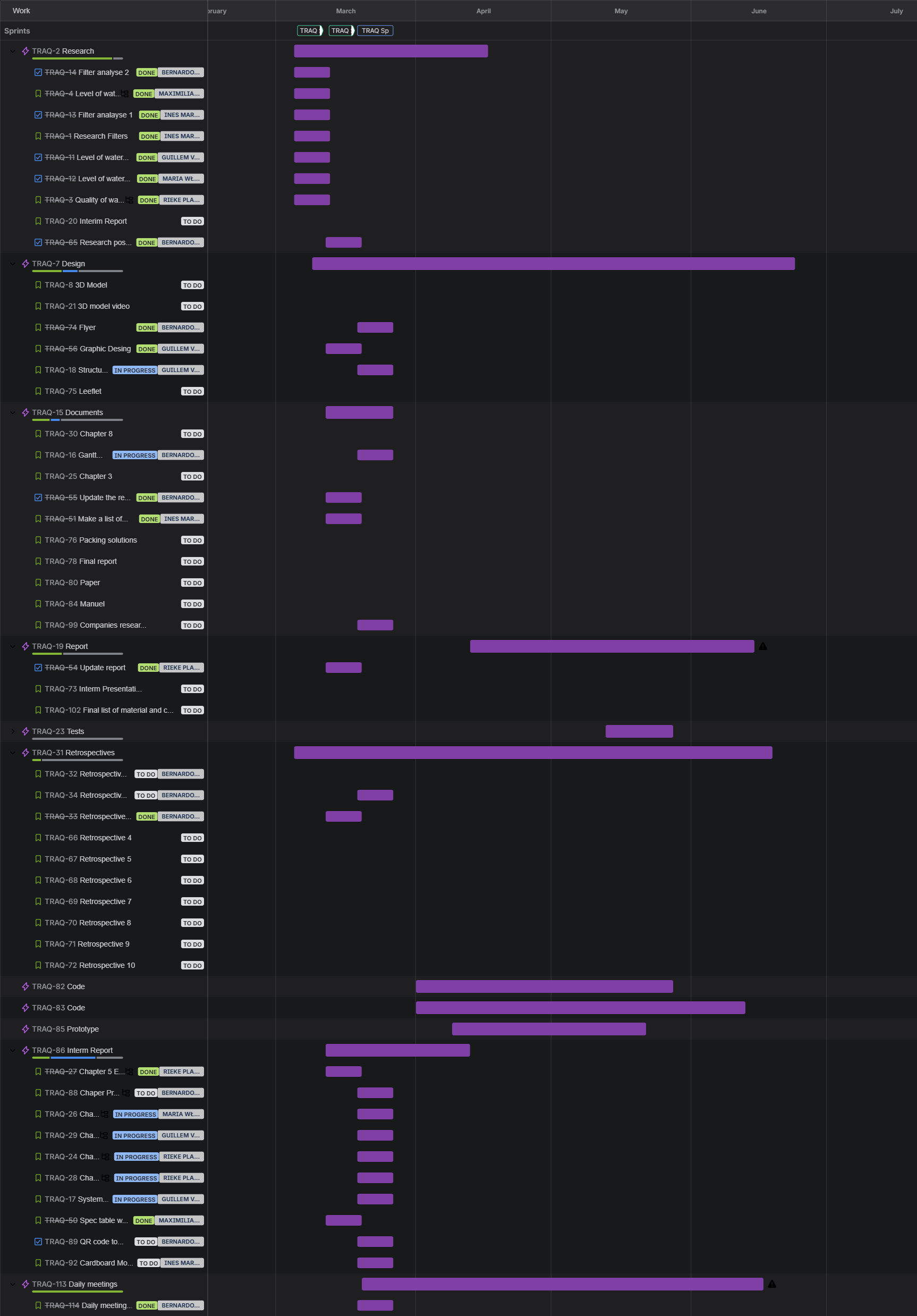Click the epic icon beside TRAQ-83 Code
This screenshot has width=917, height=1316.
(25, 1008)
